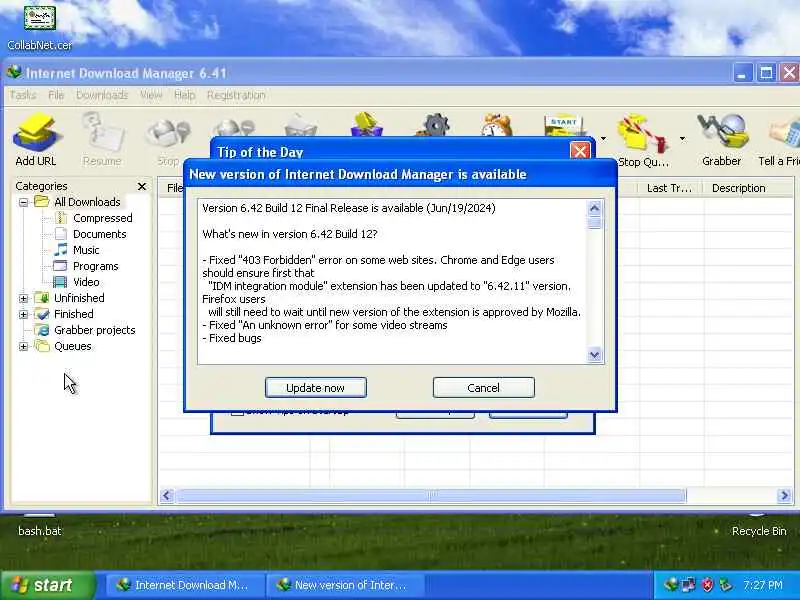Viewport: 800px width, 600px height.
Task: Click the Stop toolbar icon
Action: coord(169,139)
